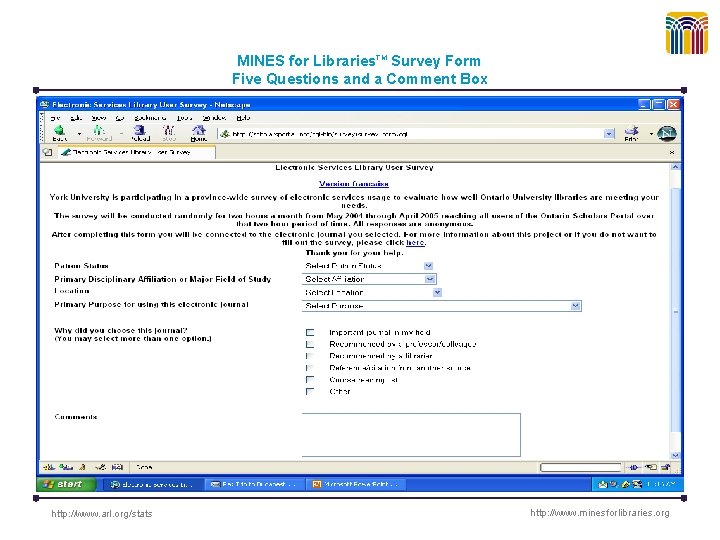
Task: Click the Reload page button
Action: click(x=140, y=133)
